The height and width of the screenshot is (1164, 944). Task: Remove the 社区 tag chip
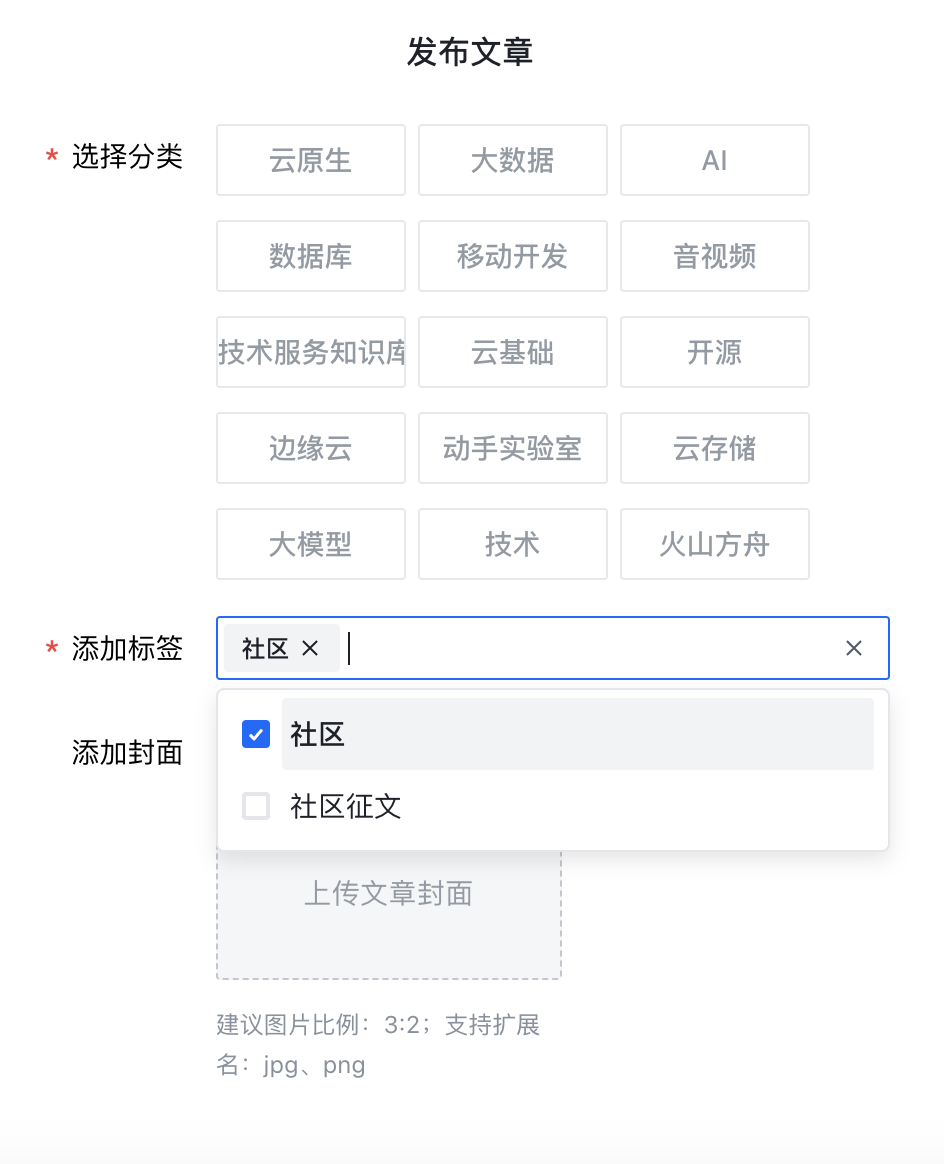[310, 648]
